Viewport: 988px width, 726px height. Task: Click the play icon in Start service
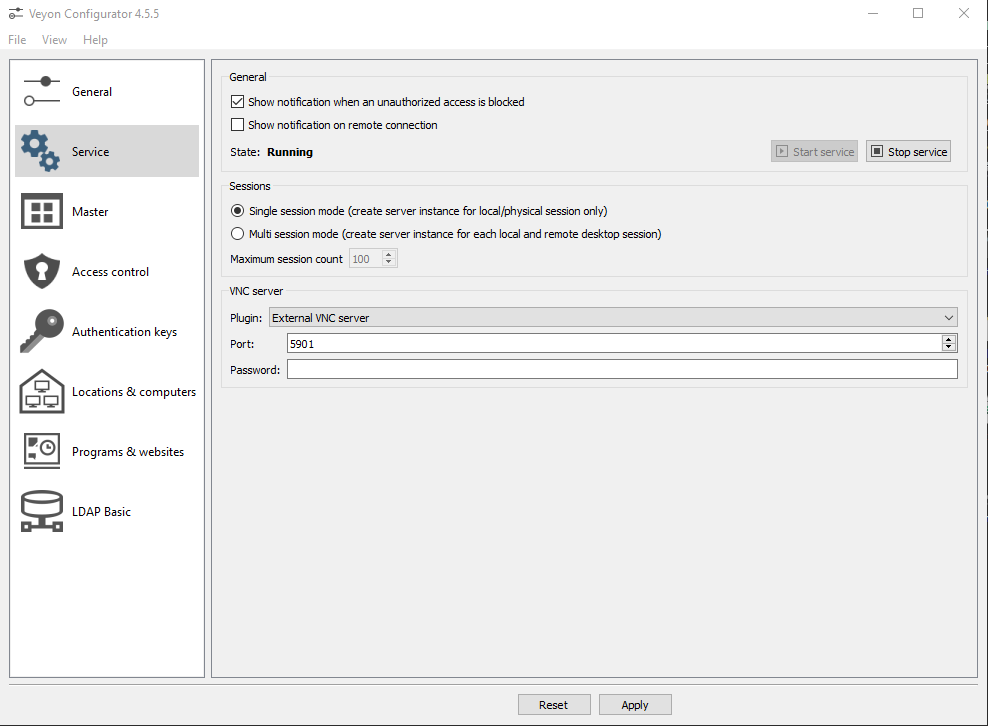[781, 151]
